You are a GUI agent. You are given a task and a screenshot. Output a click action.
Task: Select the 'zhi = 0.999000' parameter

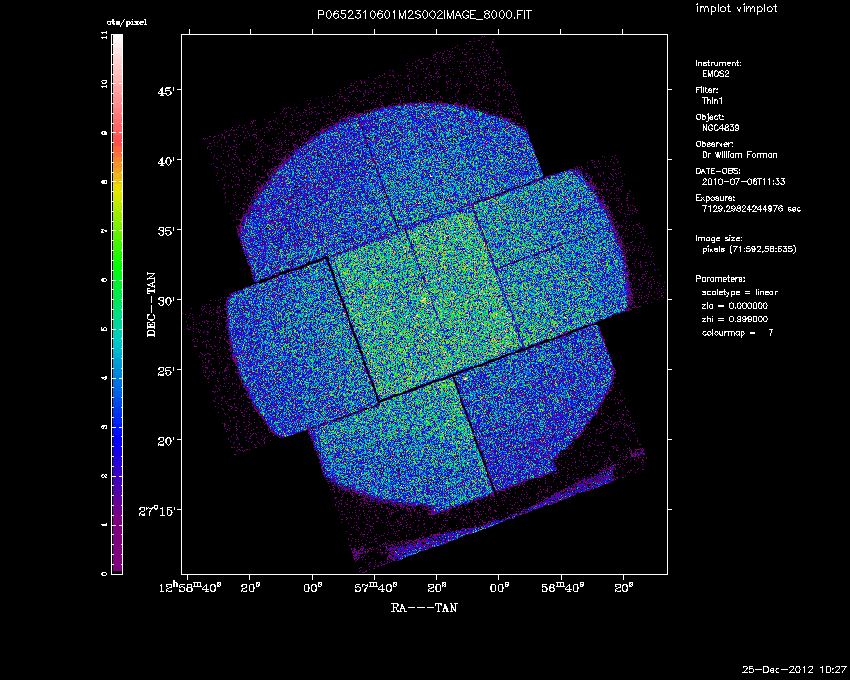click(x=735, y=319)
